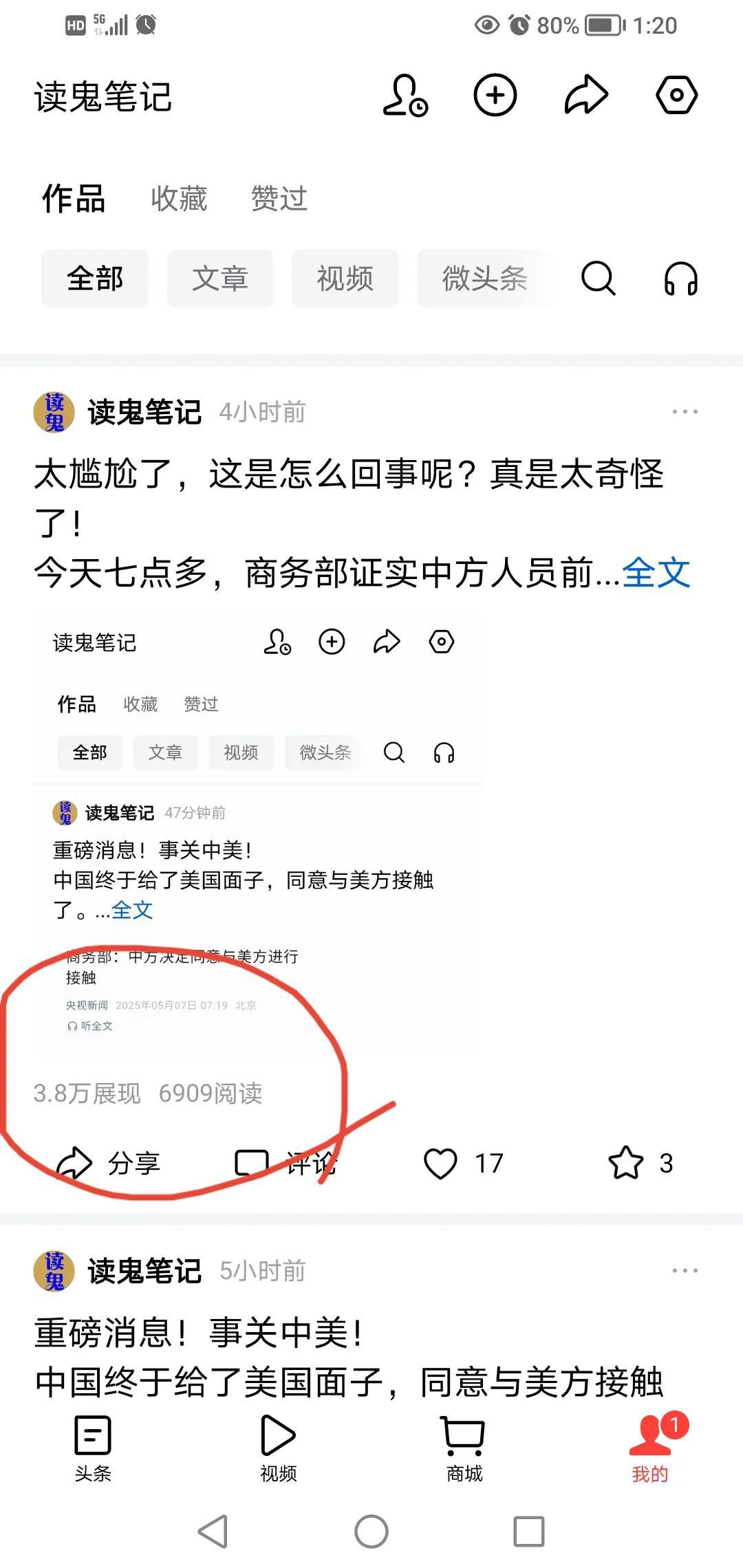Share the profile via top arrow icon

[x=586, y=95]
